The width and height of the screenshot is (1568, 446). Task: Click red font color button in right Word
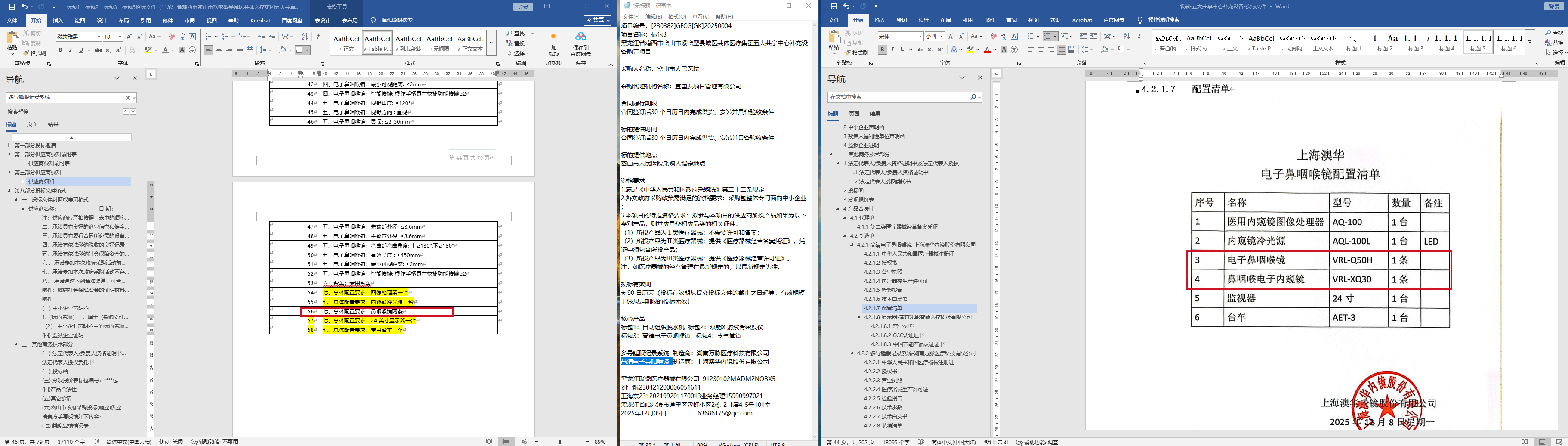pos(987,50)
